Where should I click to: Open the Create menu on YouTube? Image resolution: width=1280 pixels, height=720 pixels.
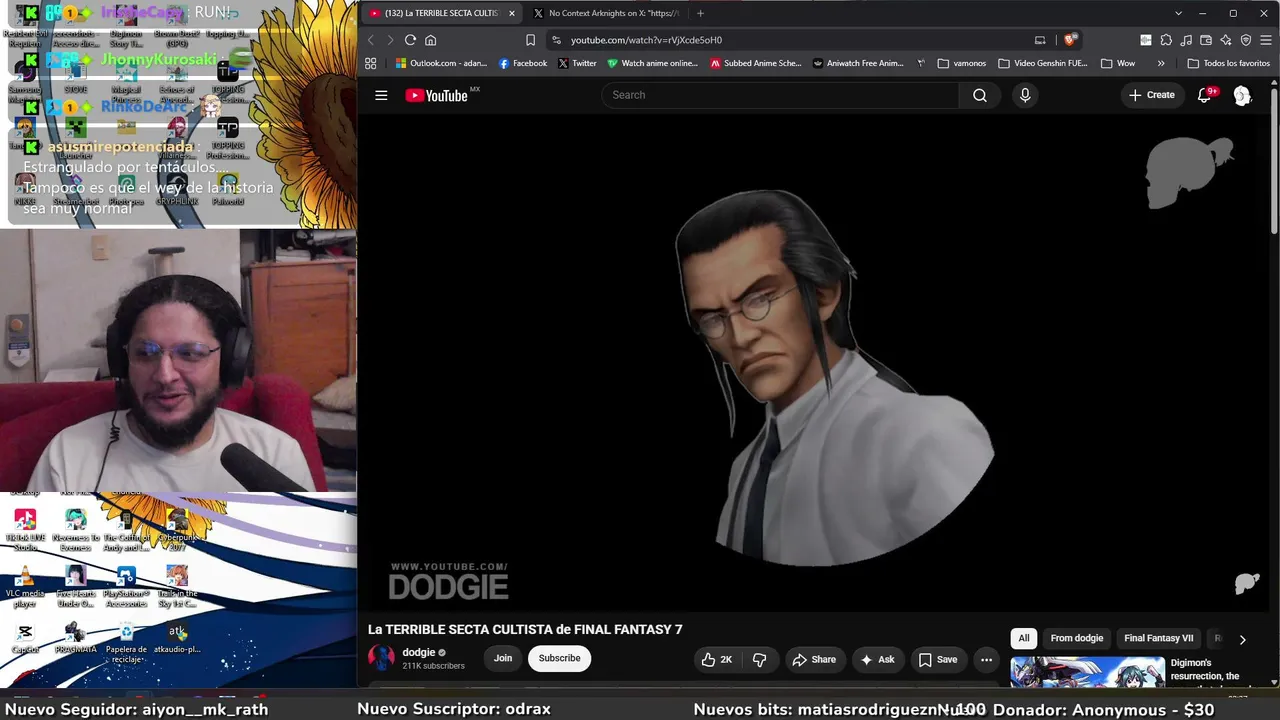1152,95
